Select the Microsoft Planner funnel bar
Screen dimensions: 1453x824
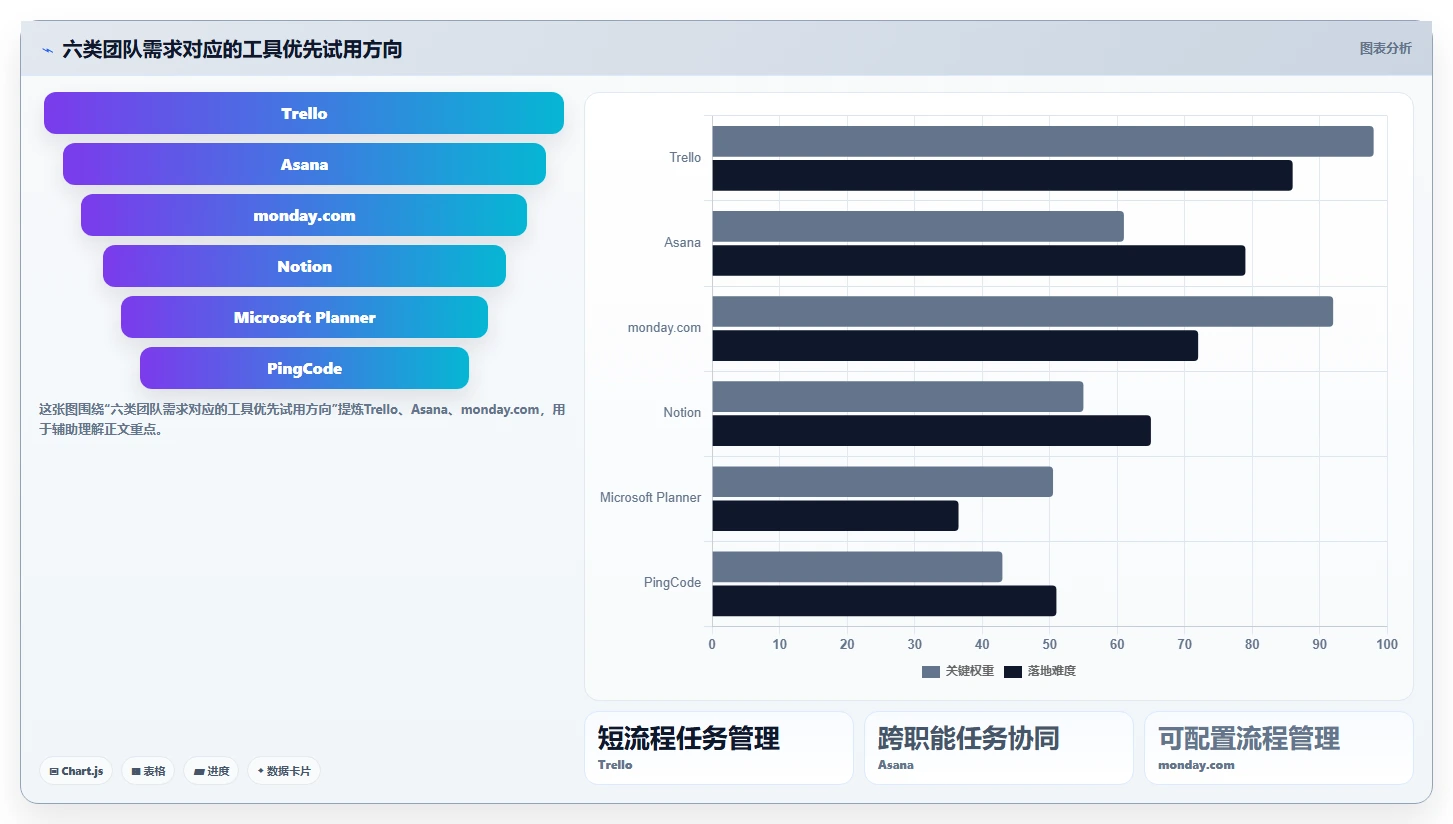(x=304, y=317)
